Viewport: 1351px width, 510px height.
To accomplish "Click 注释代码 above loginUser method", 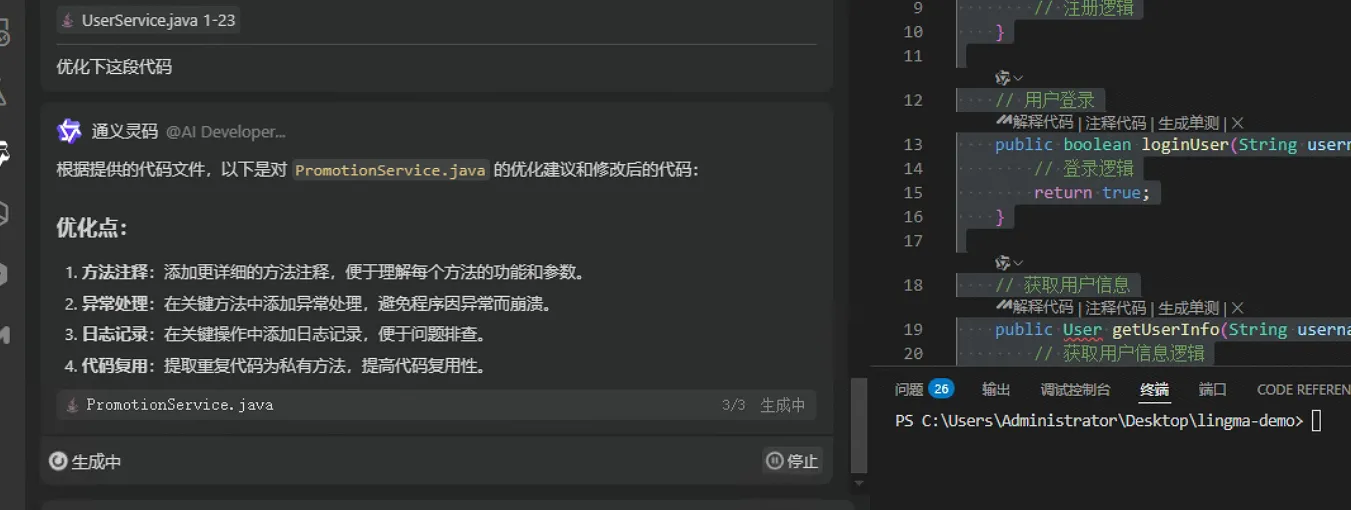I will point(1116,123).
